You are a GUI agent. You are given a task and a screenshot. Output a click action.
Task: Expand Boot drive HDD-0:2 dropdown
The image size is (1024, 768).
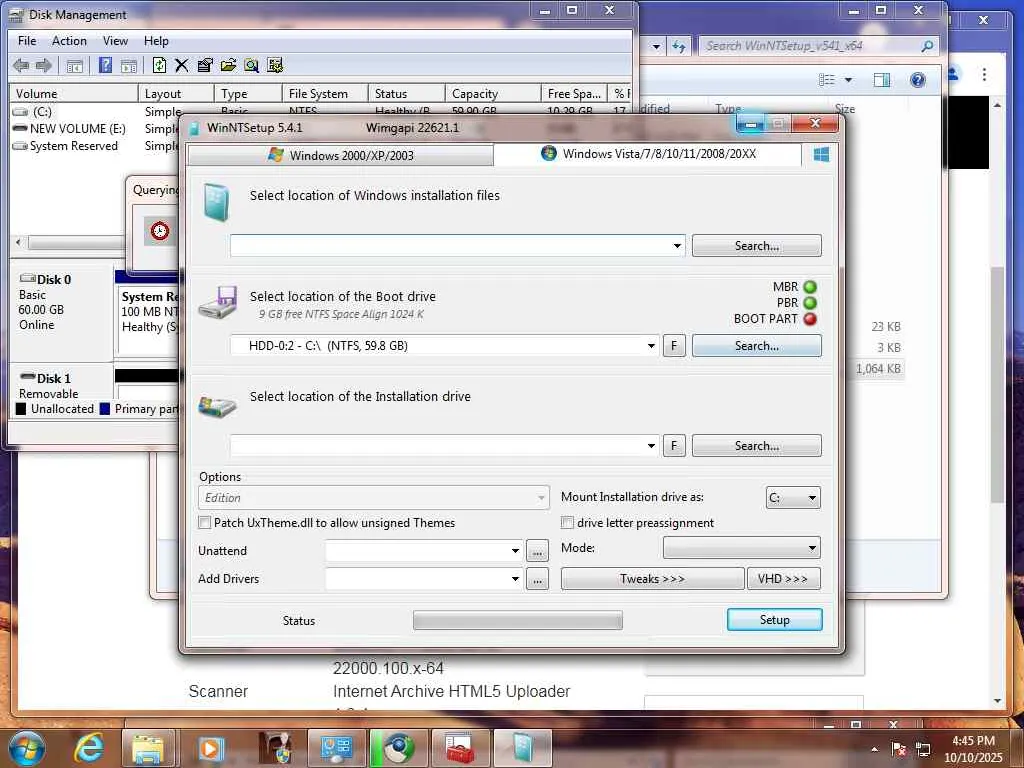coord(651,346)
